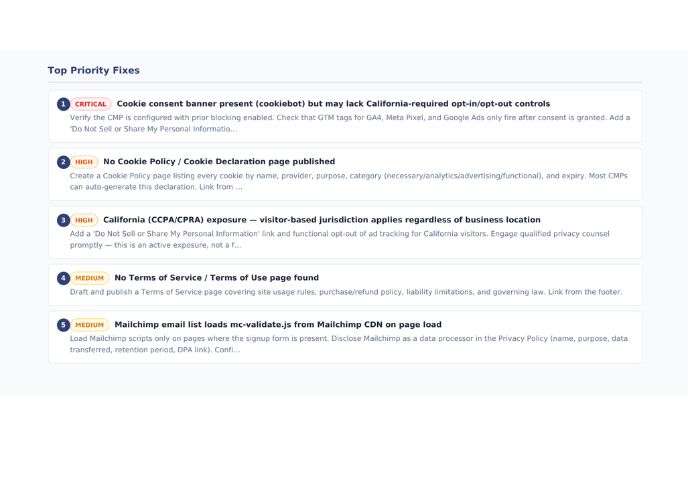Open the Cookie consent banner cookiebot heading
The width and height of the screenshot is (688, 498).
click(x=333, y=104)
